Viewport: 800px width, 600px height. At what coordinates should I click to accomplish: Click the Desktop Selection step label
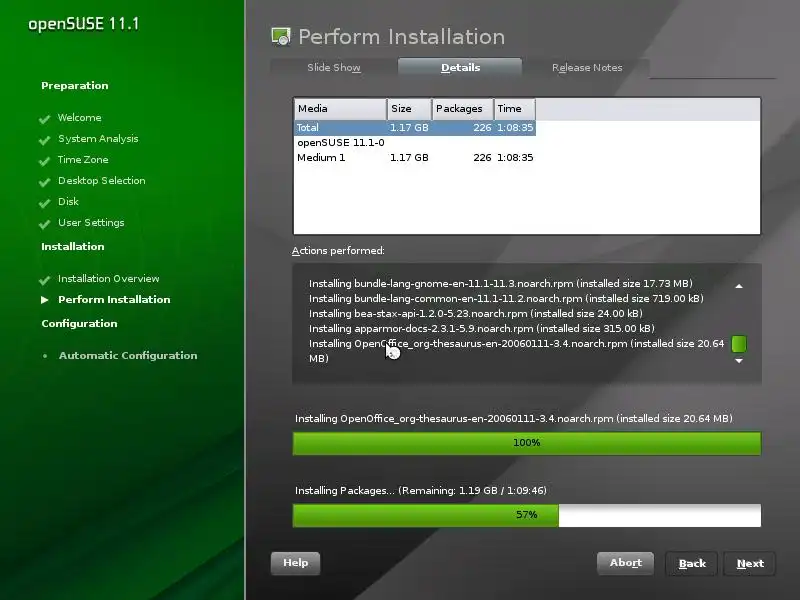(x=102, y=181)
